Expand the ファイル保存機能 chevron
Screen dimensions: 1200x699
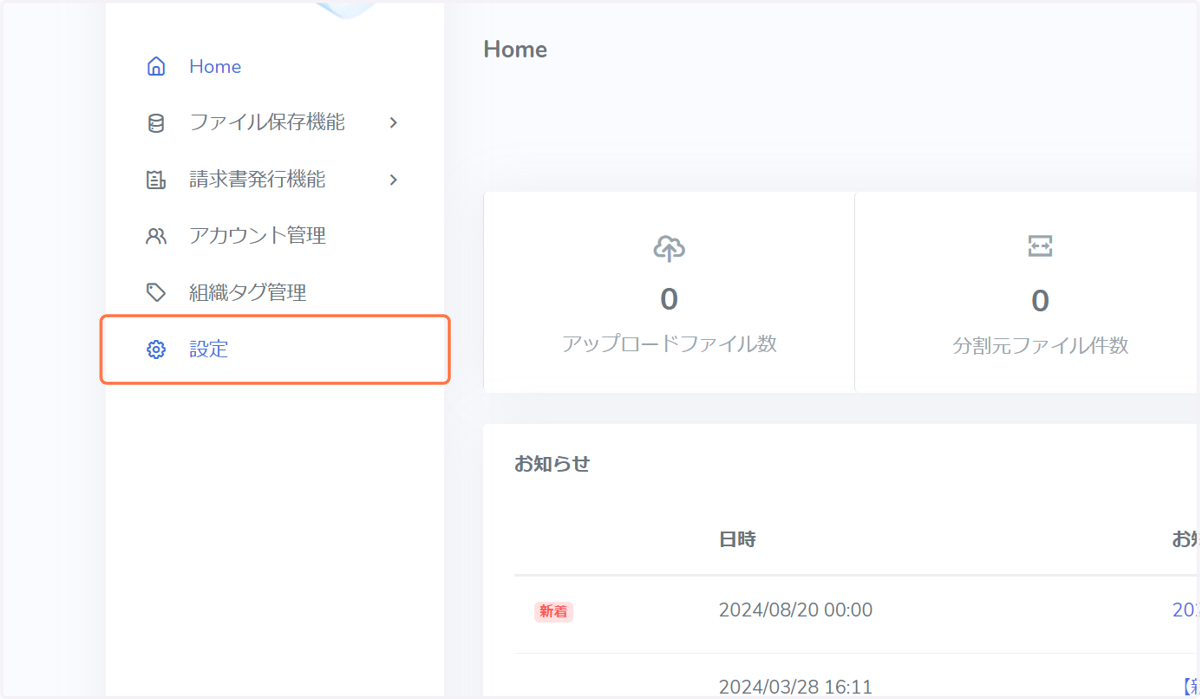393,123
